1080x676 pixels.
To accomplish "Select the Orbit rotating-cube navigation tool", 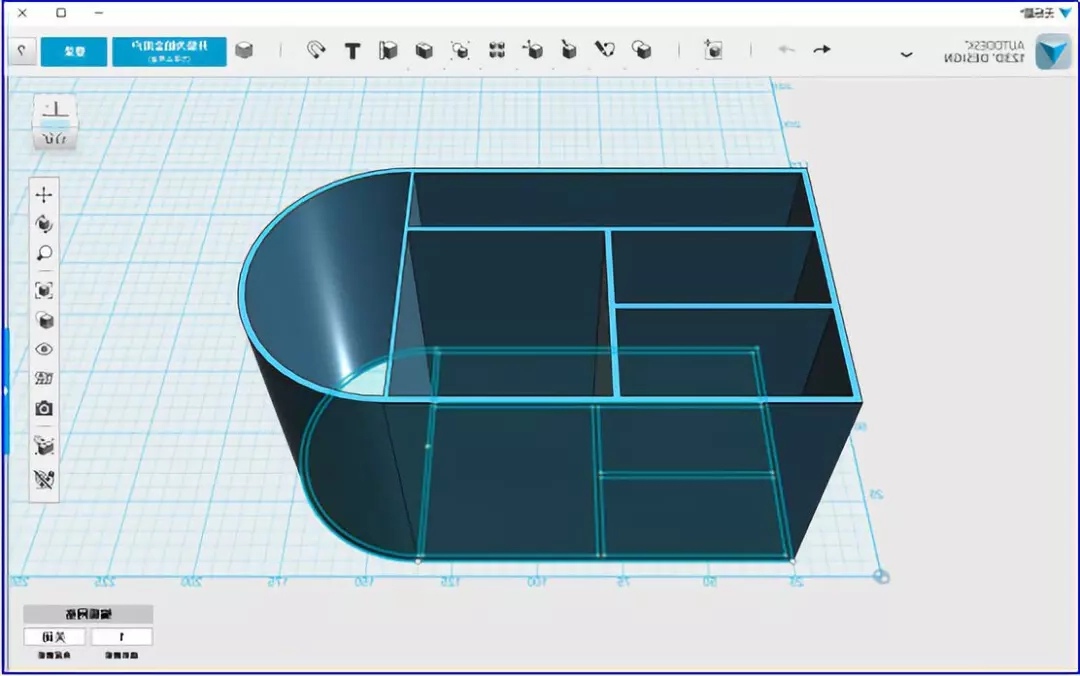I will coord(44,224).
